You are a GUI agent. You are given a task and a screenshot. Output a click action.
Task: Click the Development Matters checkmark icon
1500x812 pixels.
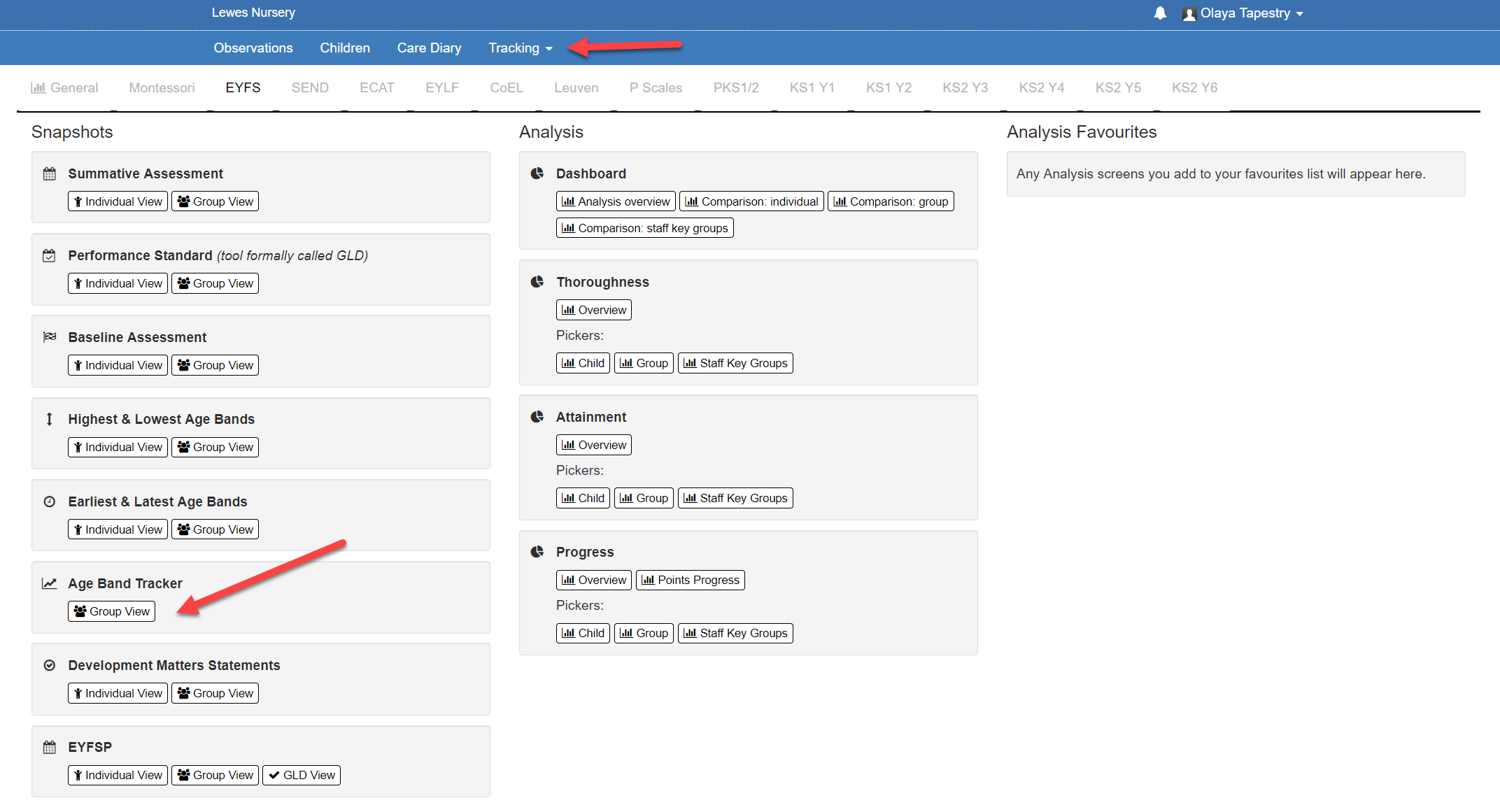point(50,665)
